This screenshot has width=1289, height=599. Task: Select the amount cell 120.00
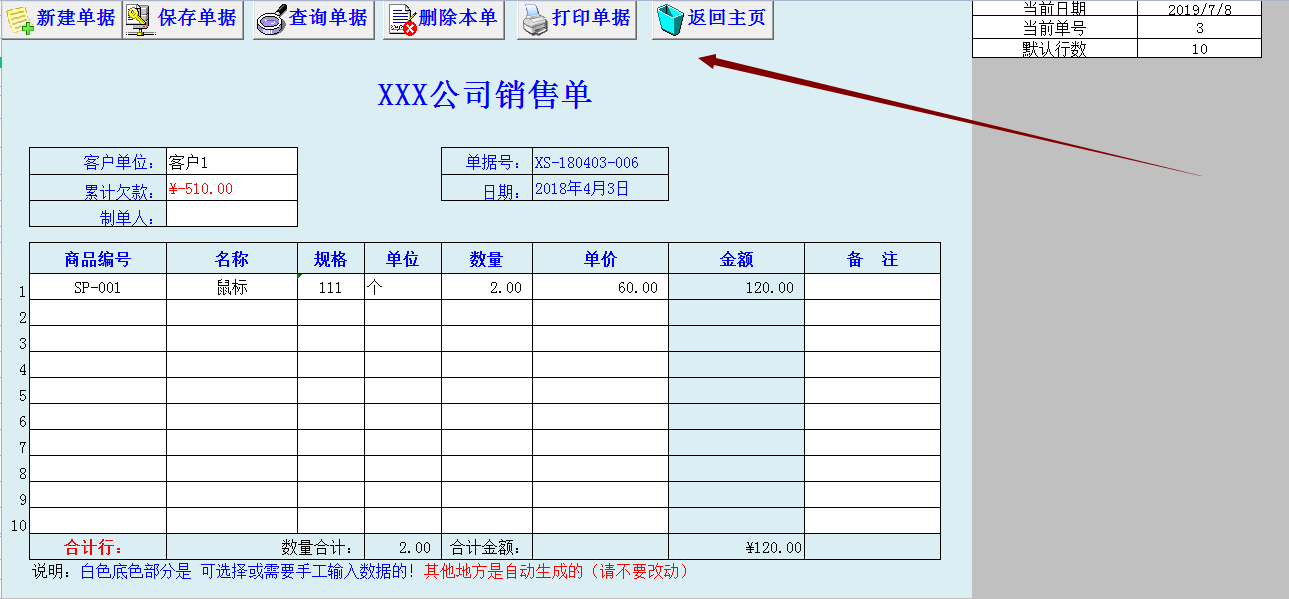[x=737, y=287]
